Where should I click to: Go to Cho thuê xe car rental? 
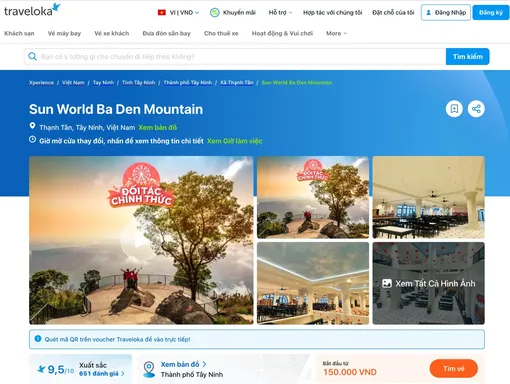(x=221, y=33)
